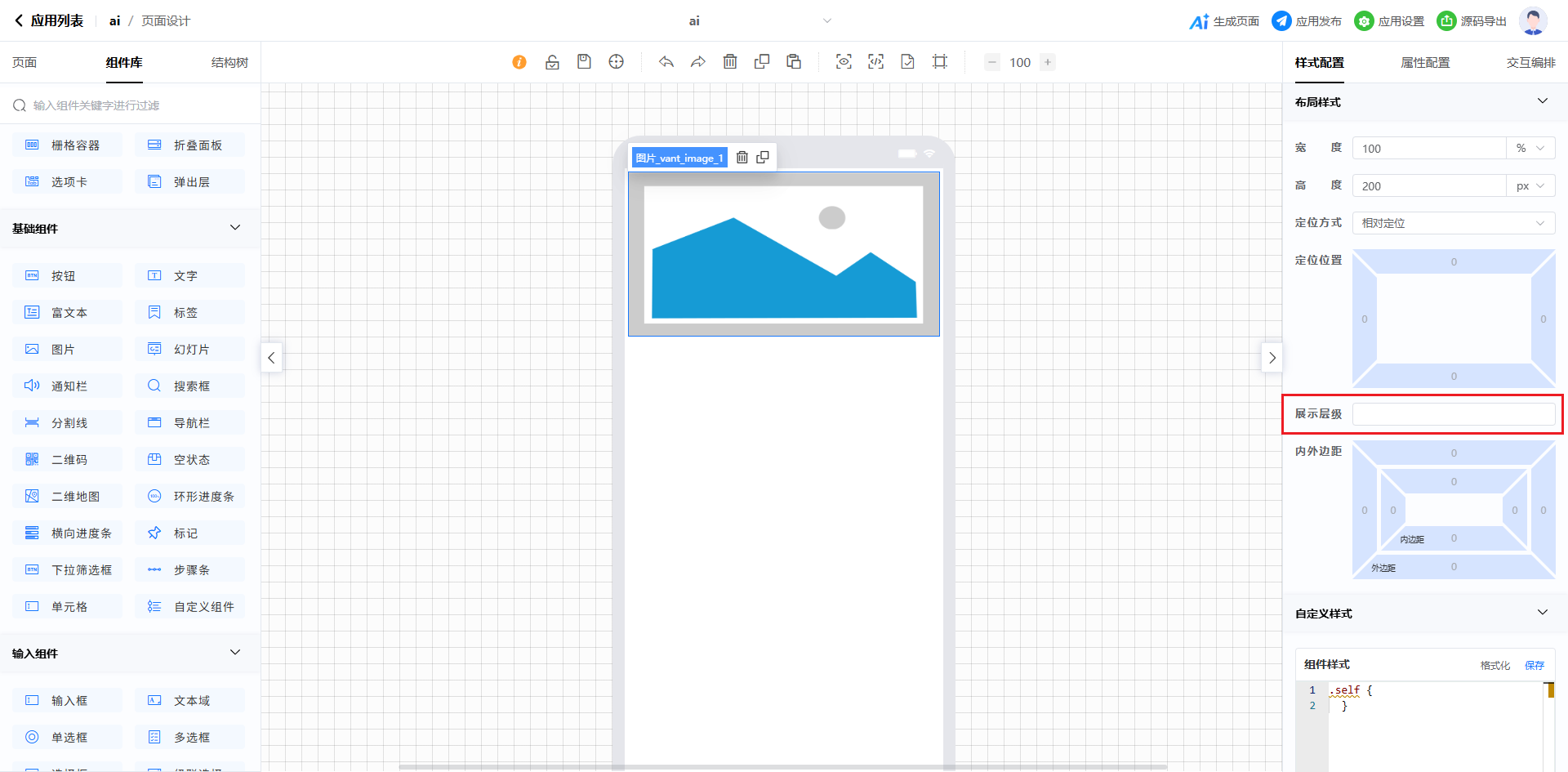Image resolution: width=1568 pixels, height=772 pixels.
Task: Open the 定位方式 dropdown
Action: click(1453, 223)
